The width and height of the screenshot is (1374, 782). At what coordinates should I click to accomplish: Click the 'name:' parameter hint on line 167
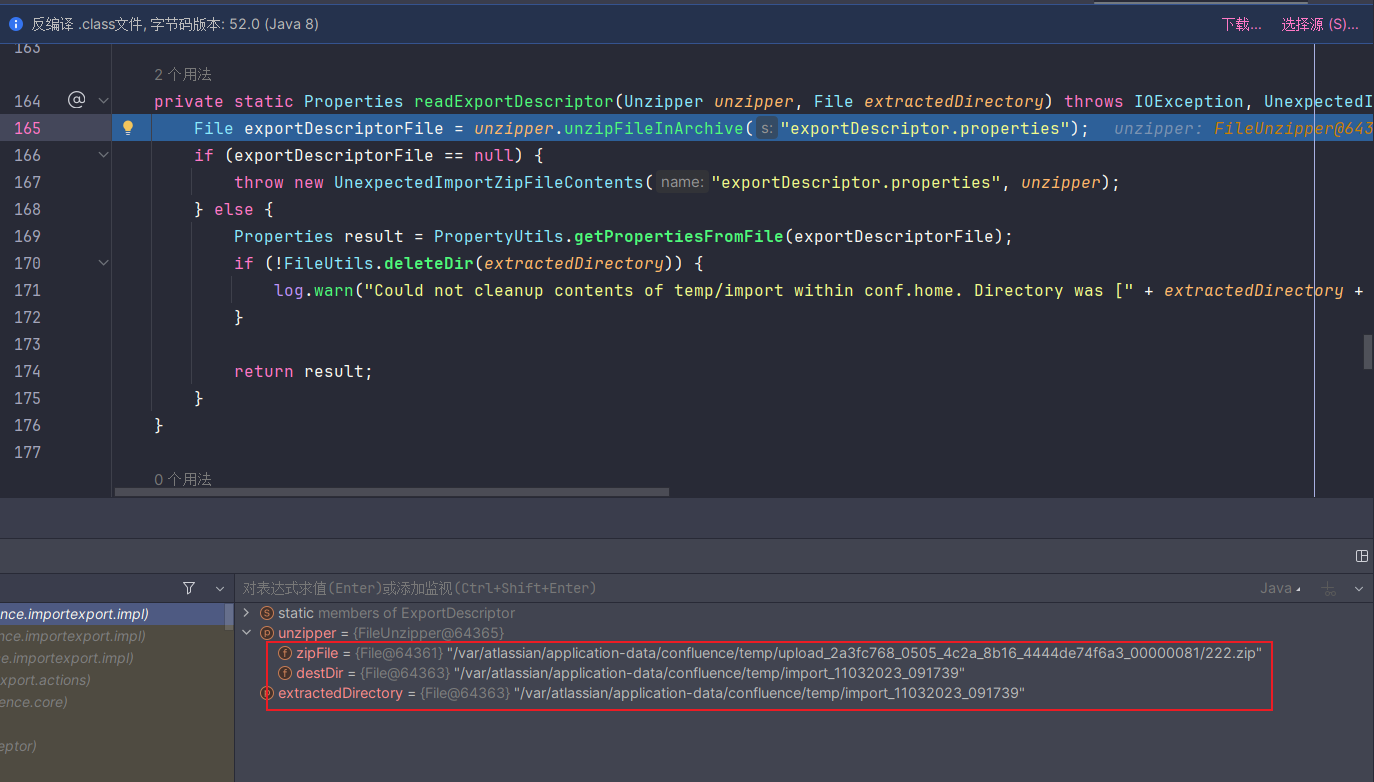click(682, 182)
